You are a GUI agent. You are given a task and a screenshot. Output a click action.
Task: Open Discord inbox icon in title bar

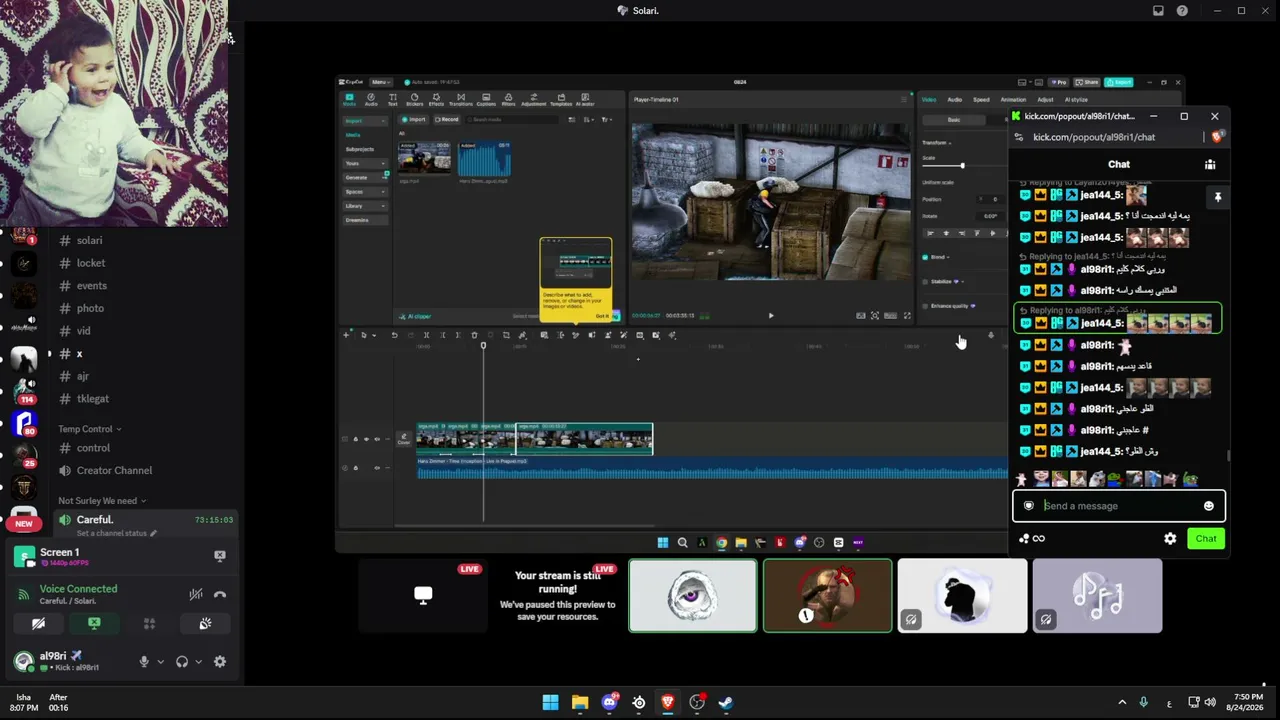click(1158, 11)
